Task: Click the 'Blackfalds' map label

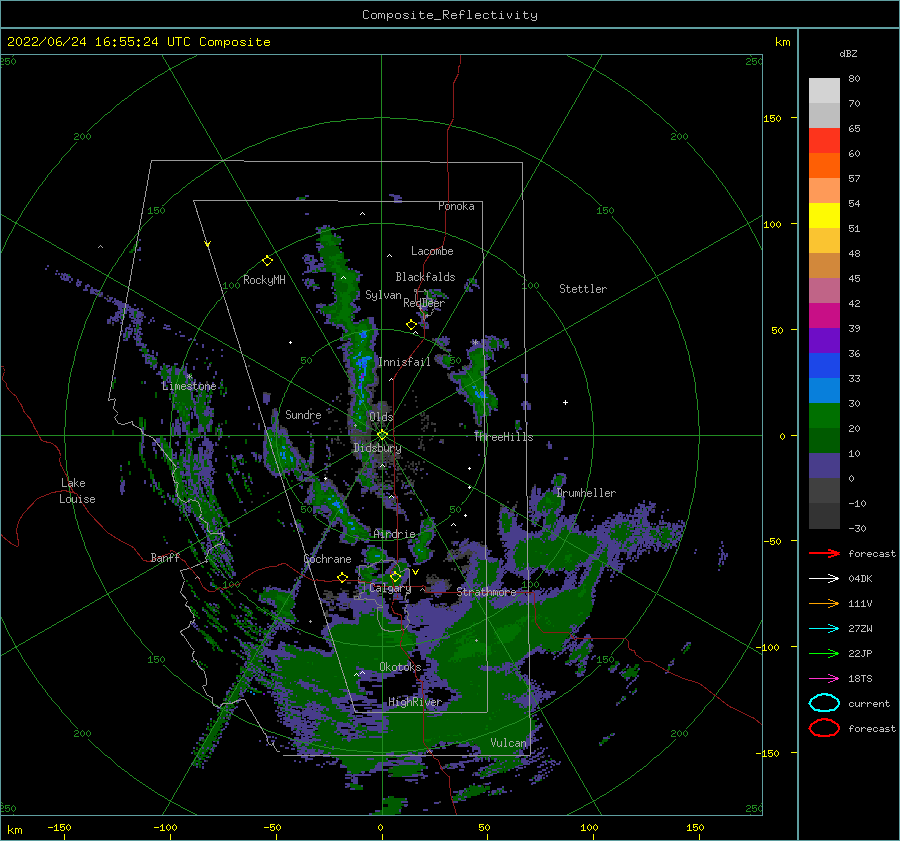Action: point(425,277)
